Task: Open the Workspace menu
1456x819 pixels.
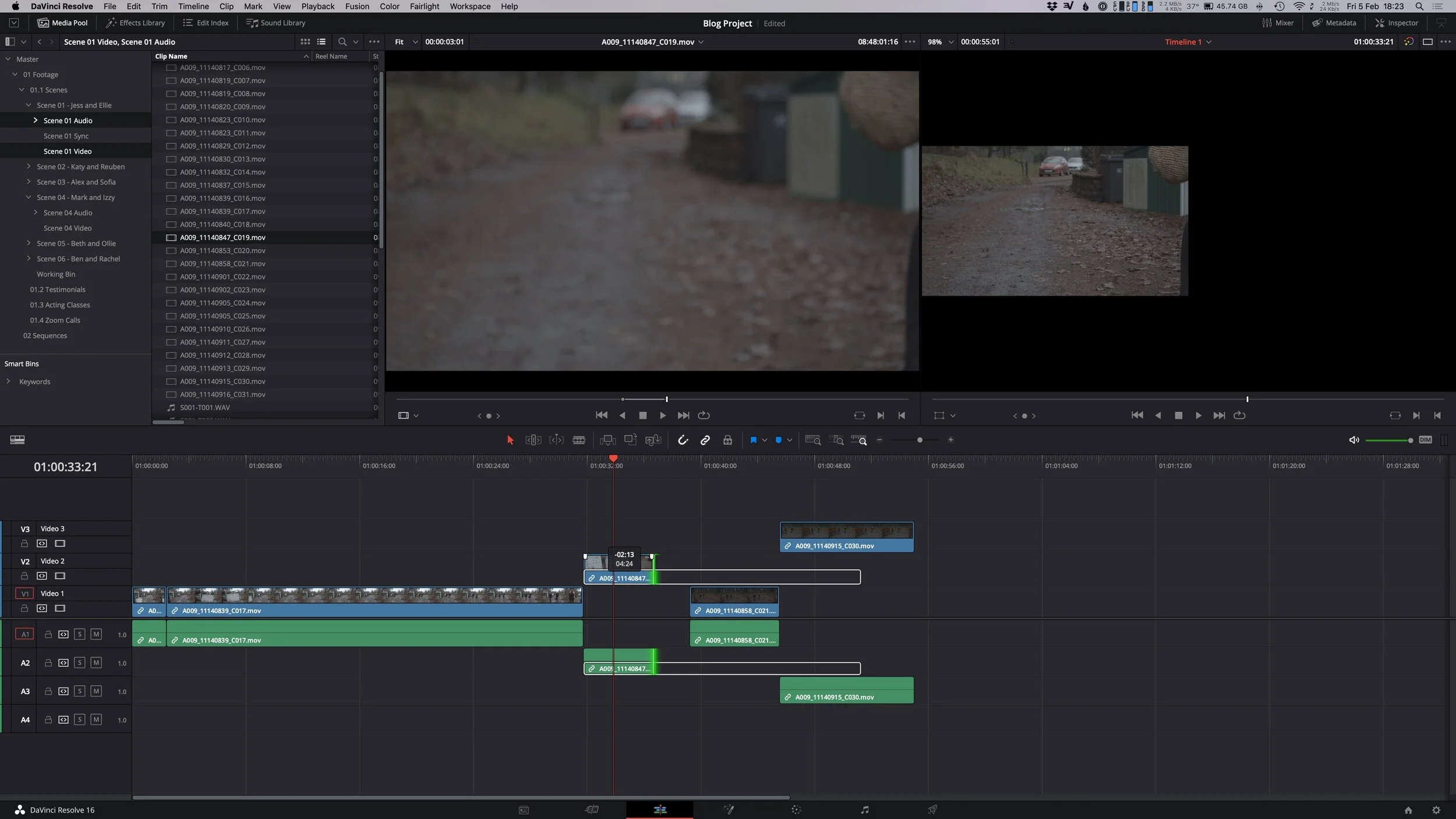Action: coord(469,6)
